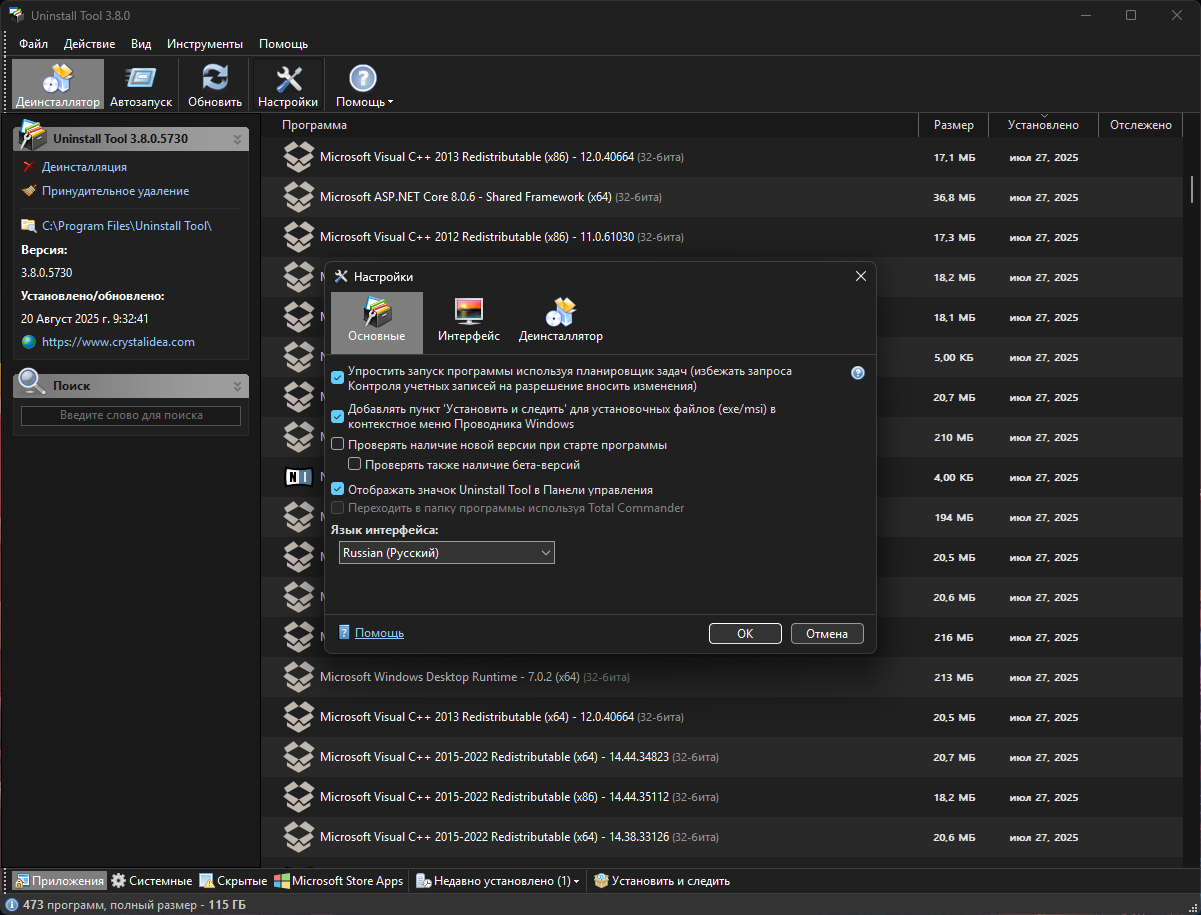
Task: Select the Приложения bottom tab
Action: (x=59, y=881)
